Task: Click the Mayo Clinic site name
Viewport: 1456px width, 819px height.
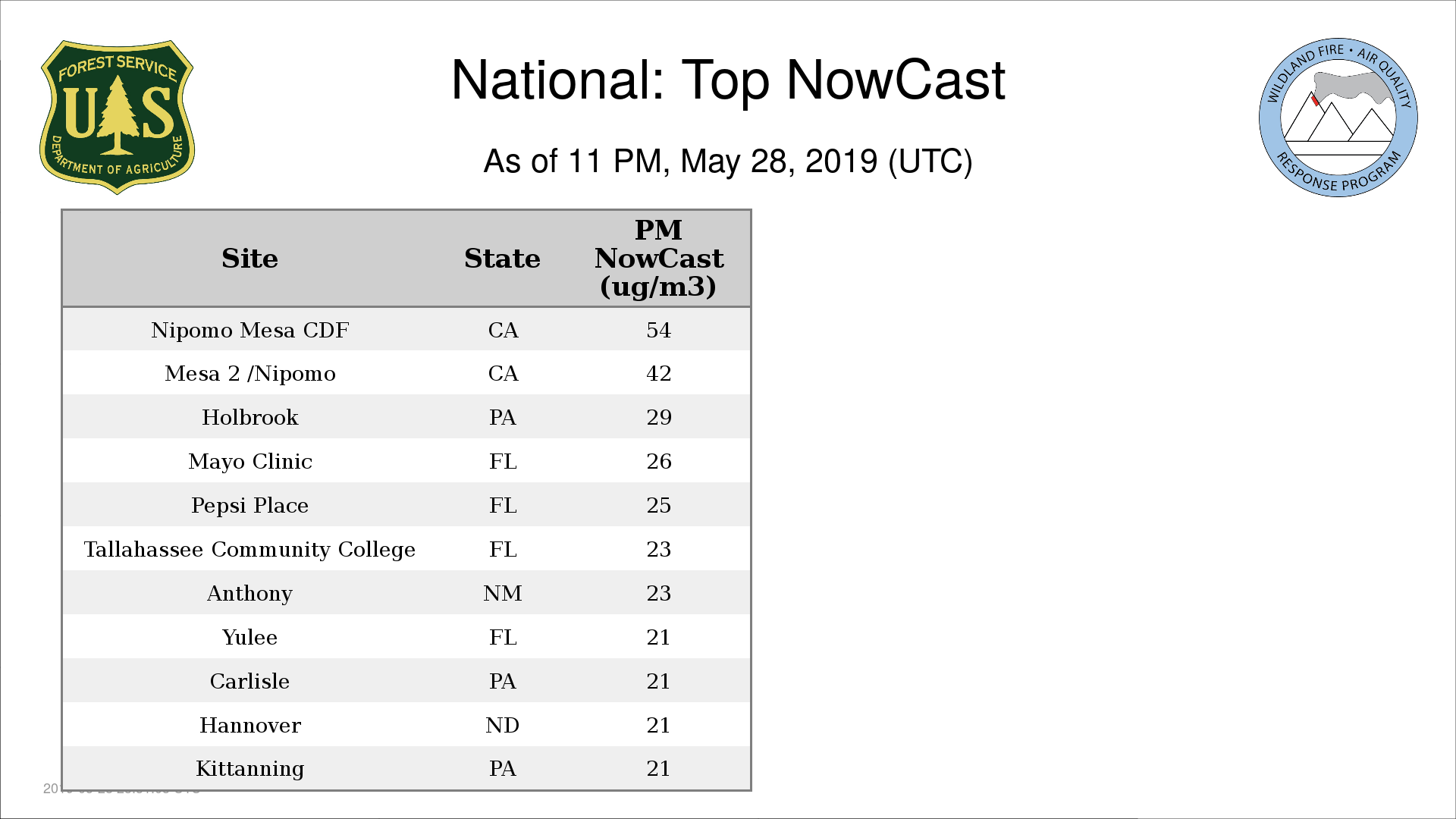Action: point(249,461)
